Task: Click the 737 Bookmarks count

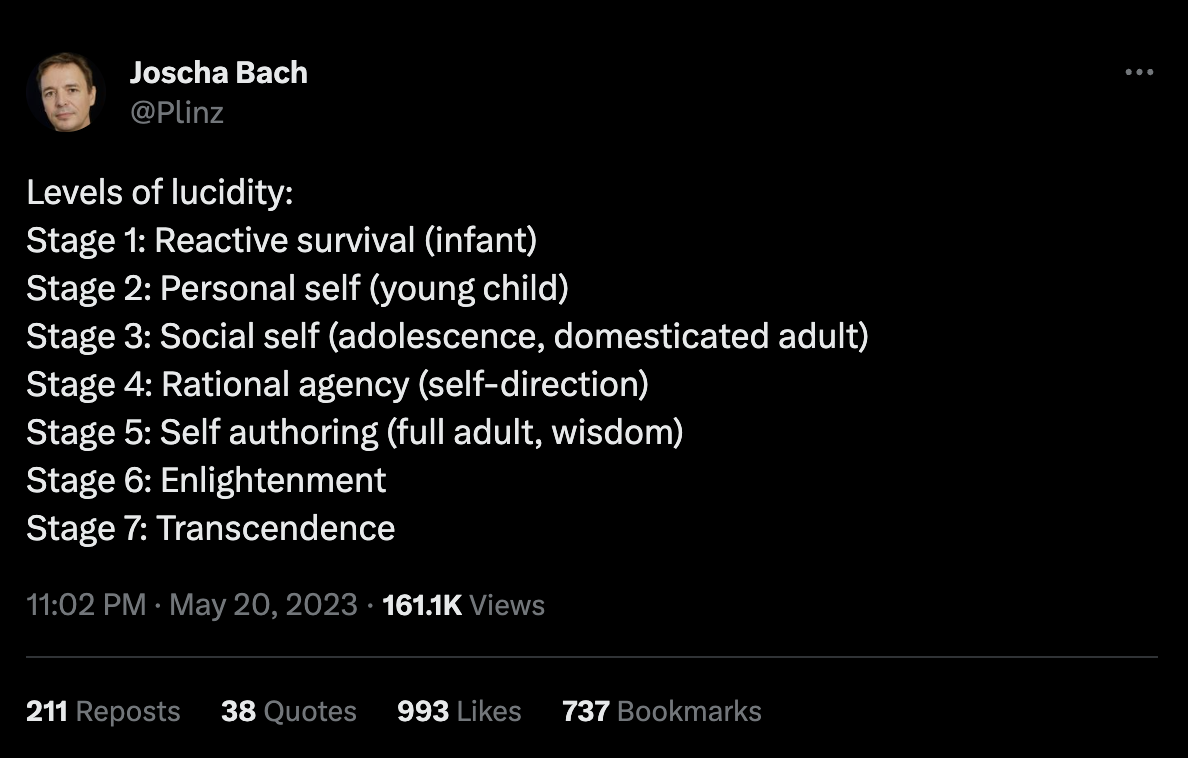Action: click(661, 711)
